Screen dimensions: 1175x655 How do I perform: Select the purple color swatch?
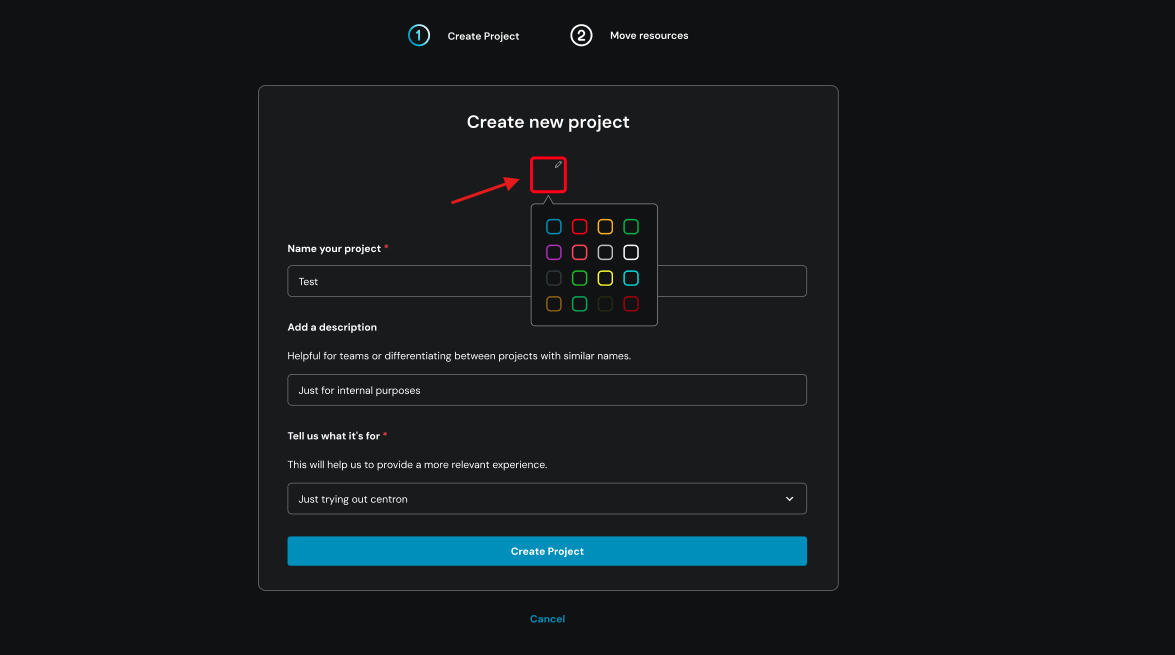(554, 252)
